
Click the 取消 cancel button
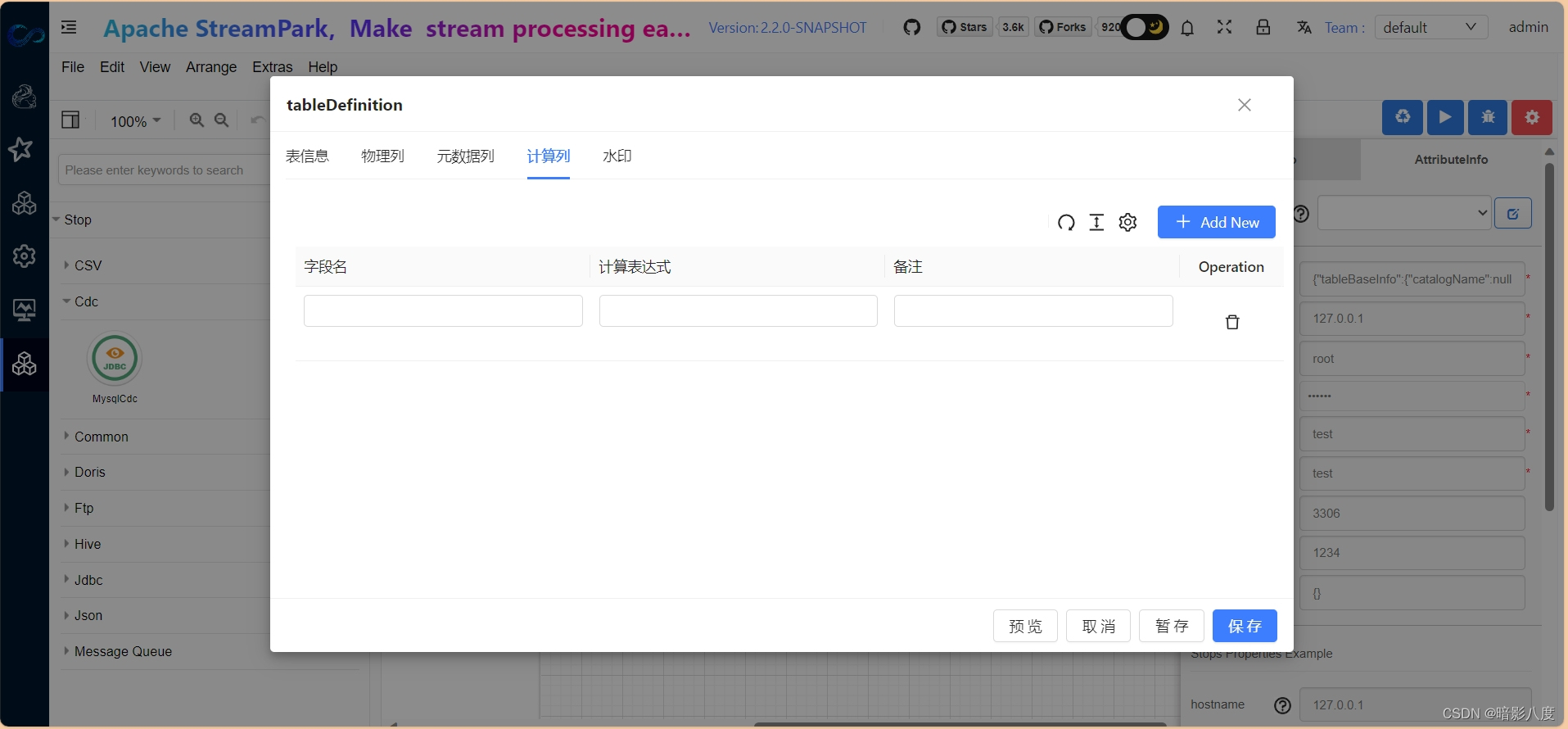[1098, 626]
